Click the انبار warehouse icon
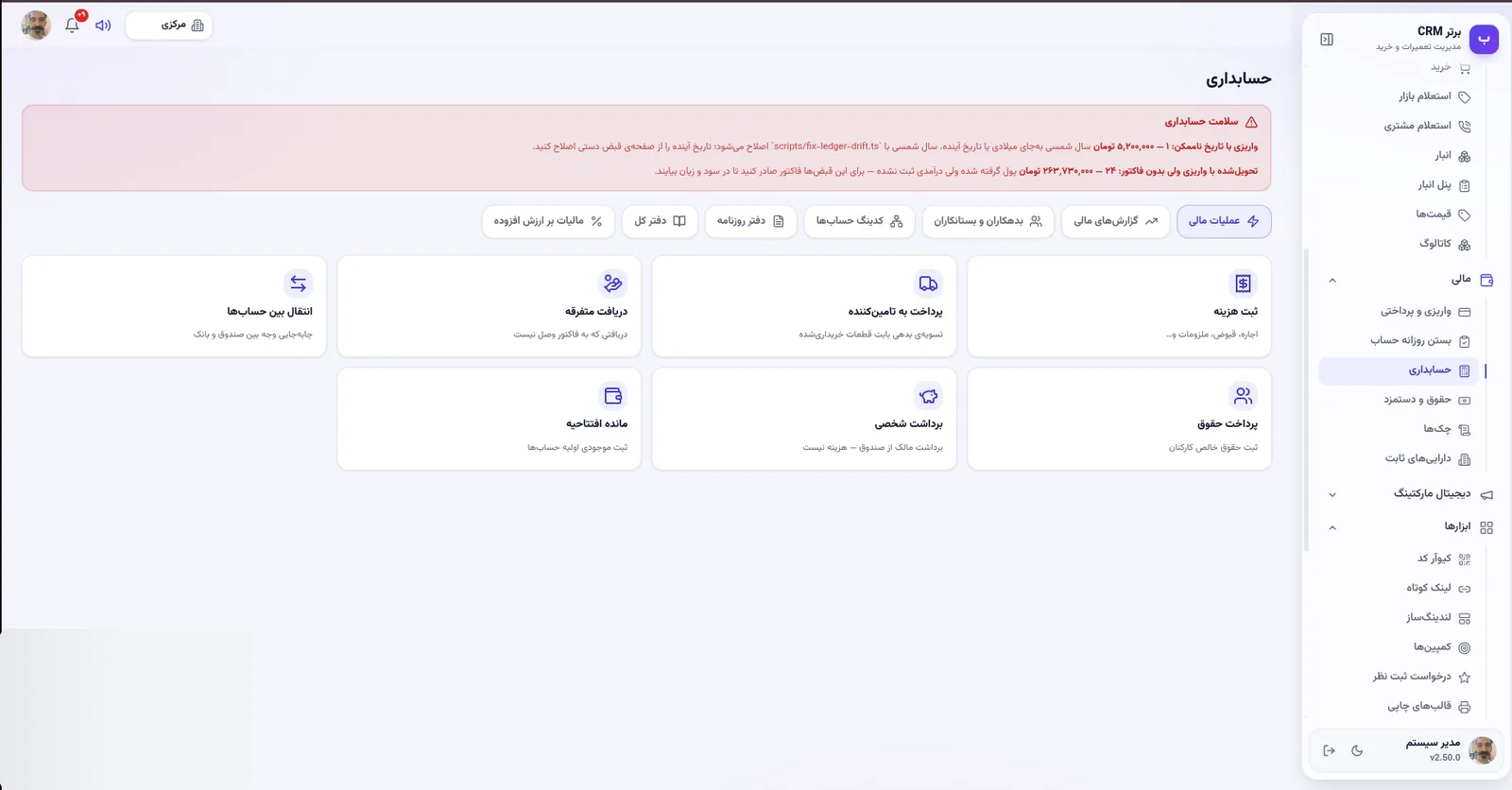This screenshot has height=790, width=1512. point(1465,156)
